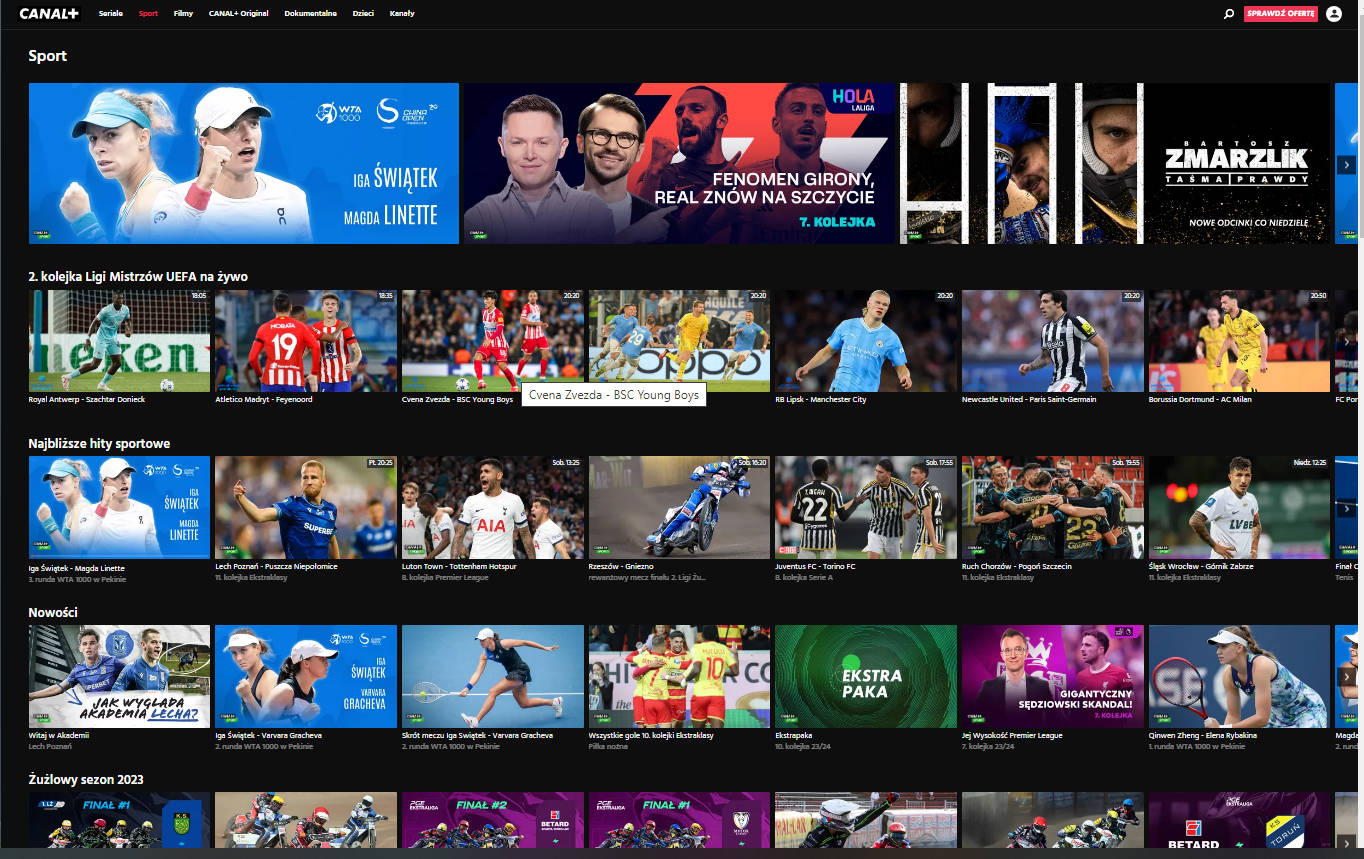The width and height of the screenshot is (1364, 859).
Task: Open the Bartosz Zmarzlik Taśma Prawdy banner
Action: pyautogui.click(x=1115, y=163)
